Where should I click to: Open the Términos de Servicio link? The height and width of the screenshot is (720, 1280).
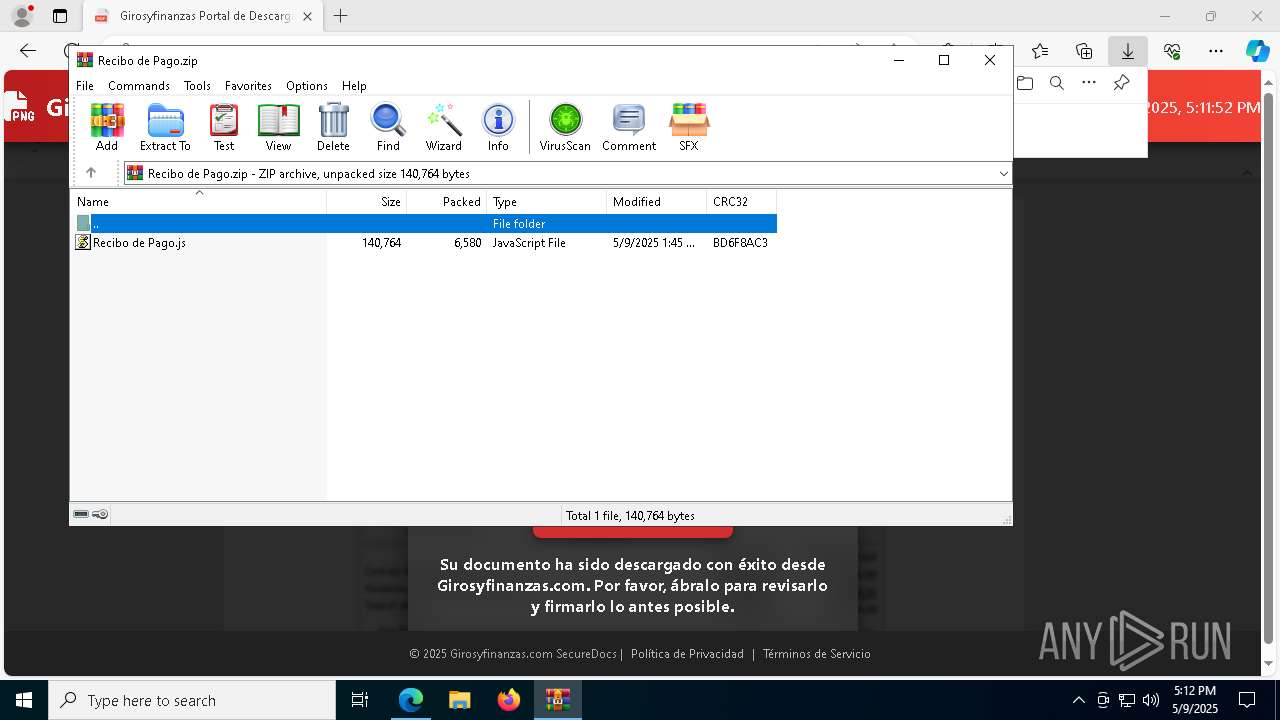tap(816, 654)
